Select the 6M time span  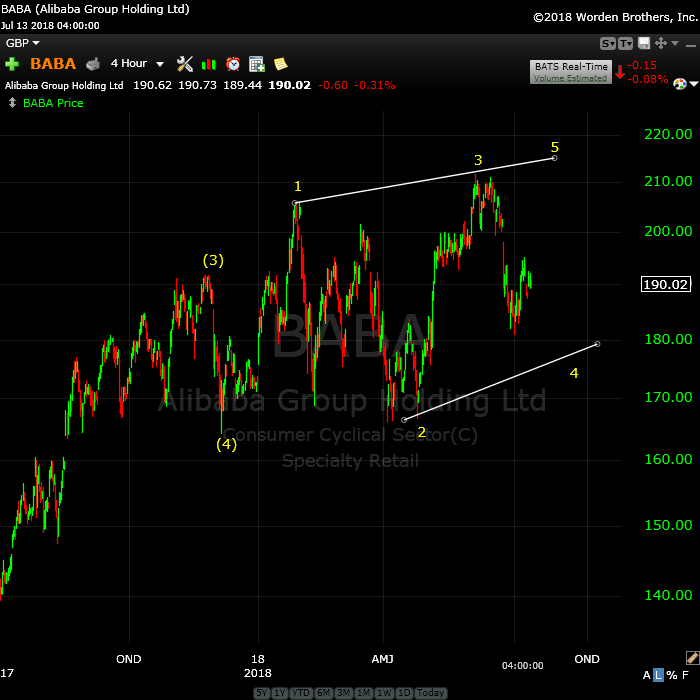coord(323,693)
